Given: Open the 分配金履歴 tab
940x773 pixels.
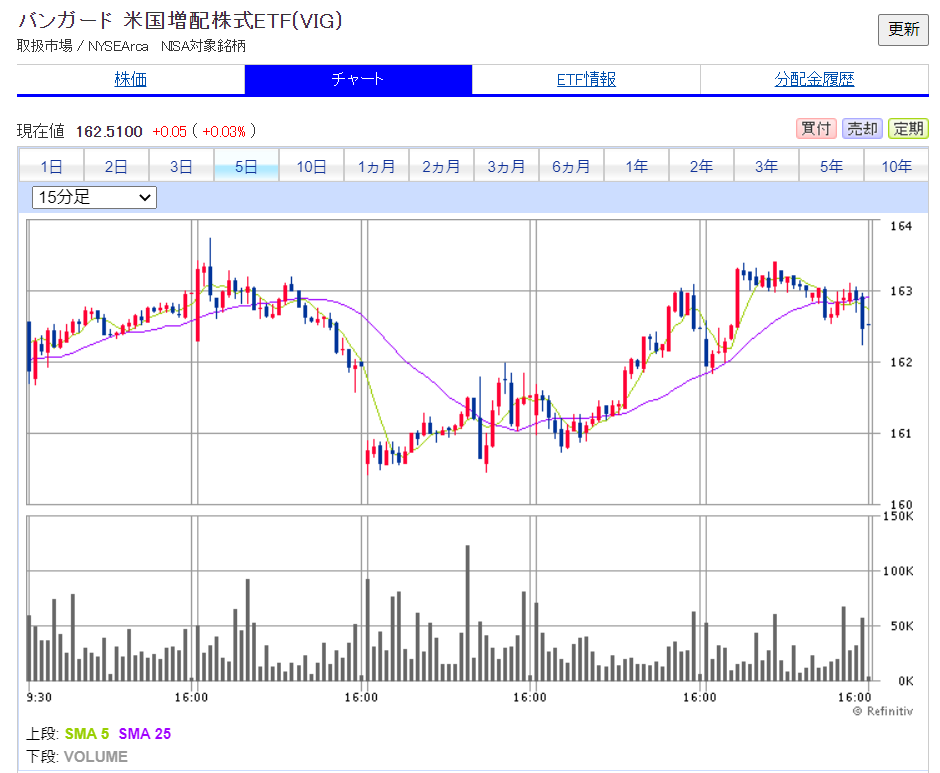Looking at the screenshot, I should tap(814, 79).
